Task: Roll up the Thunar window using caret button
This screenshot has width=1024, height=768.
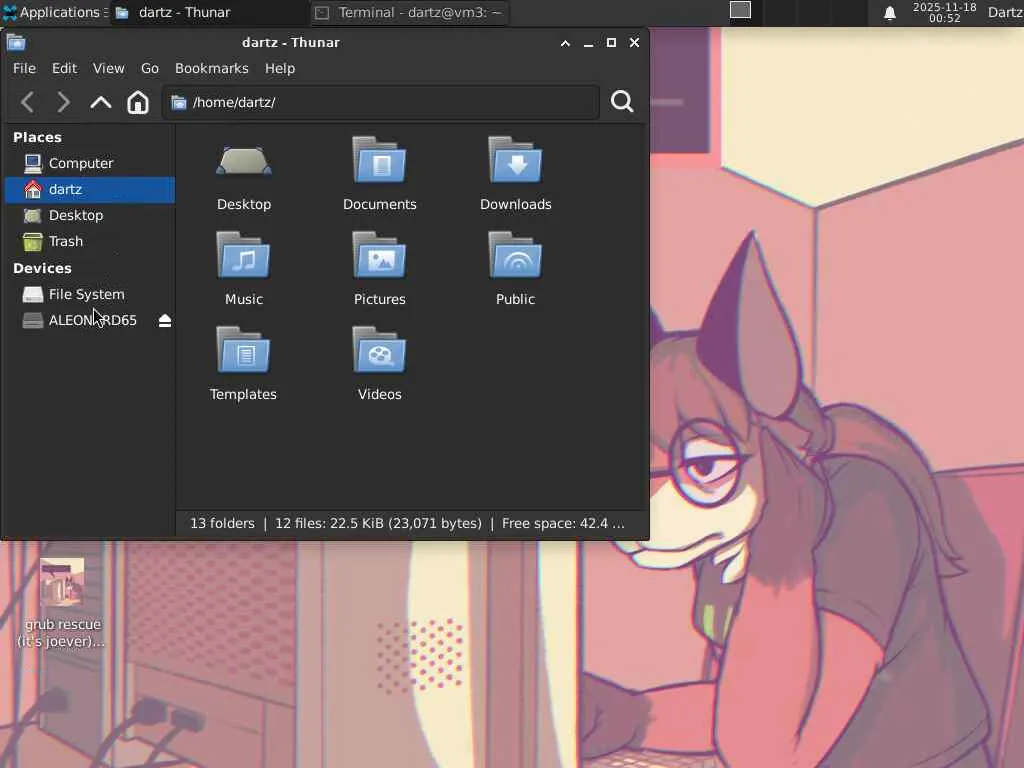Action: (x=566, y=43)
